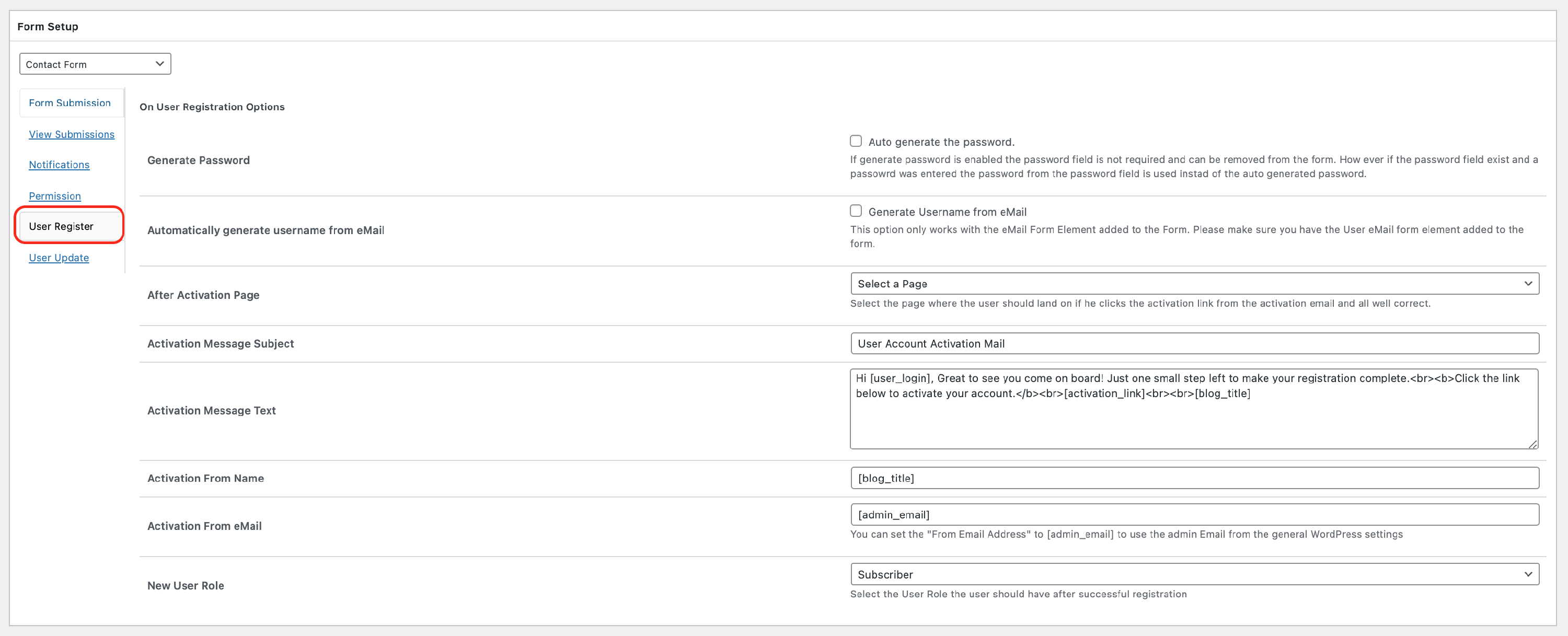Click the Activation Message Subject field
The image size is (1568, 636).
point(1193,343)
